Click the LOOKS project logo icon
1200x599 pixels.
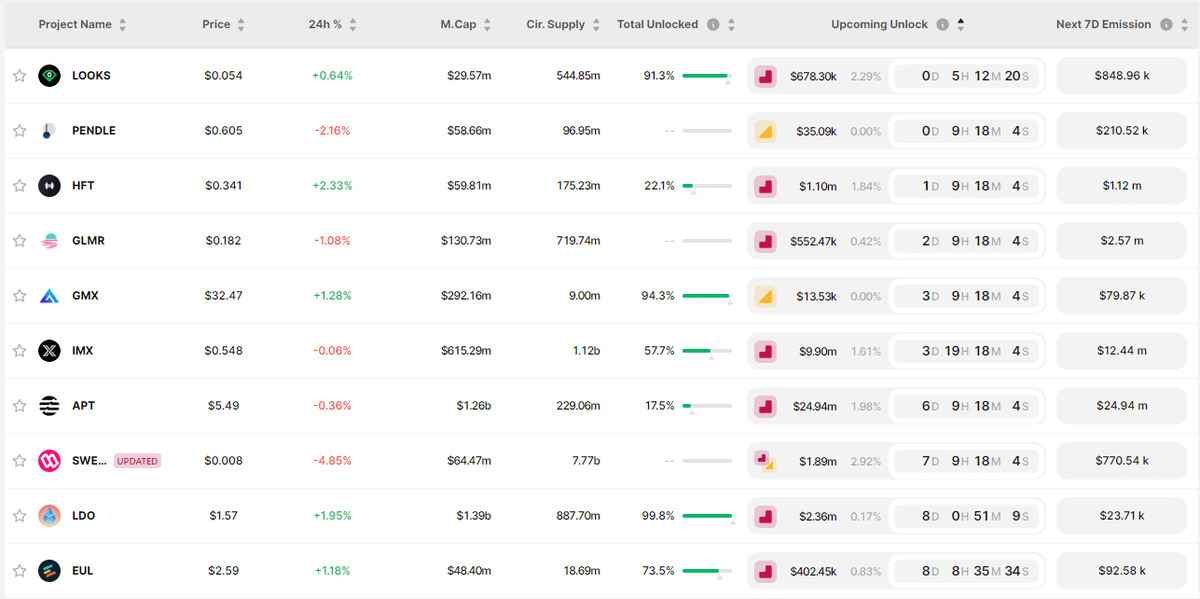(49, 76)
